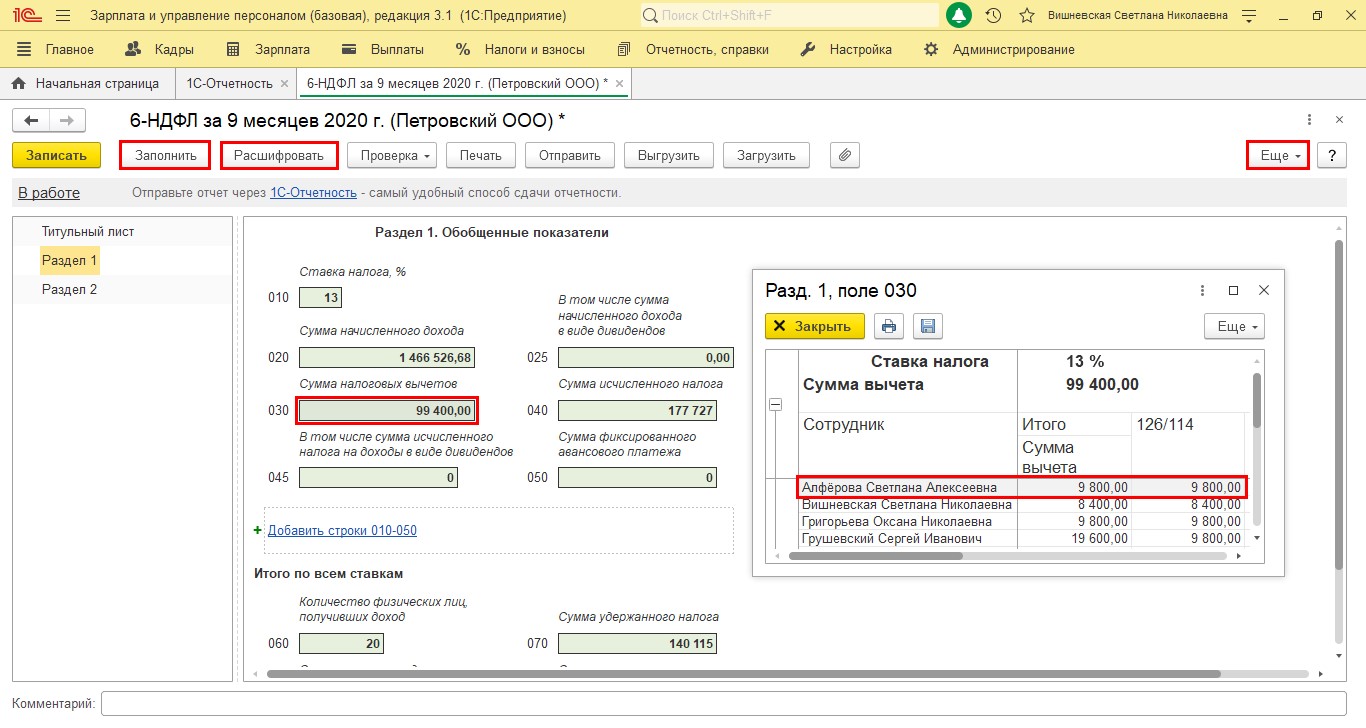Image resolution: width=1366 pixels, height=728 pixels.
Task: Close the 6-НДФЛ за 9 месяцев tab
Action: pos(619,84)
